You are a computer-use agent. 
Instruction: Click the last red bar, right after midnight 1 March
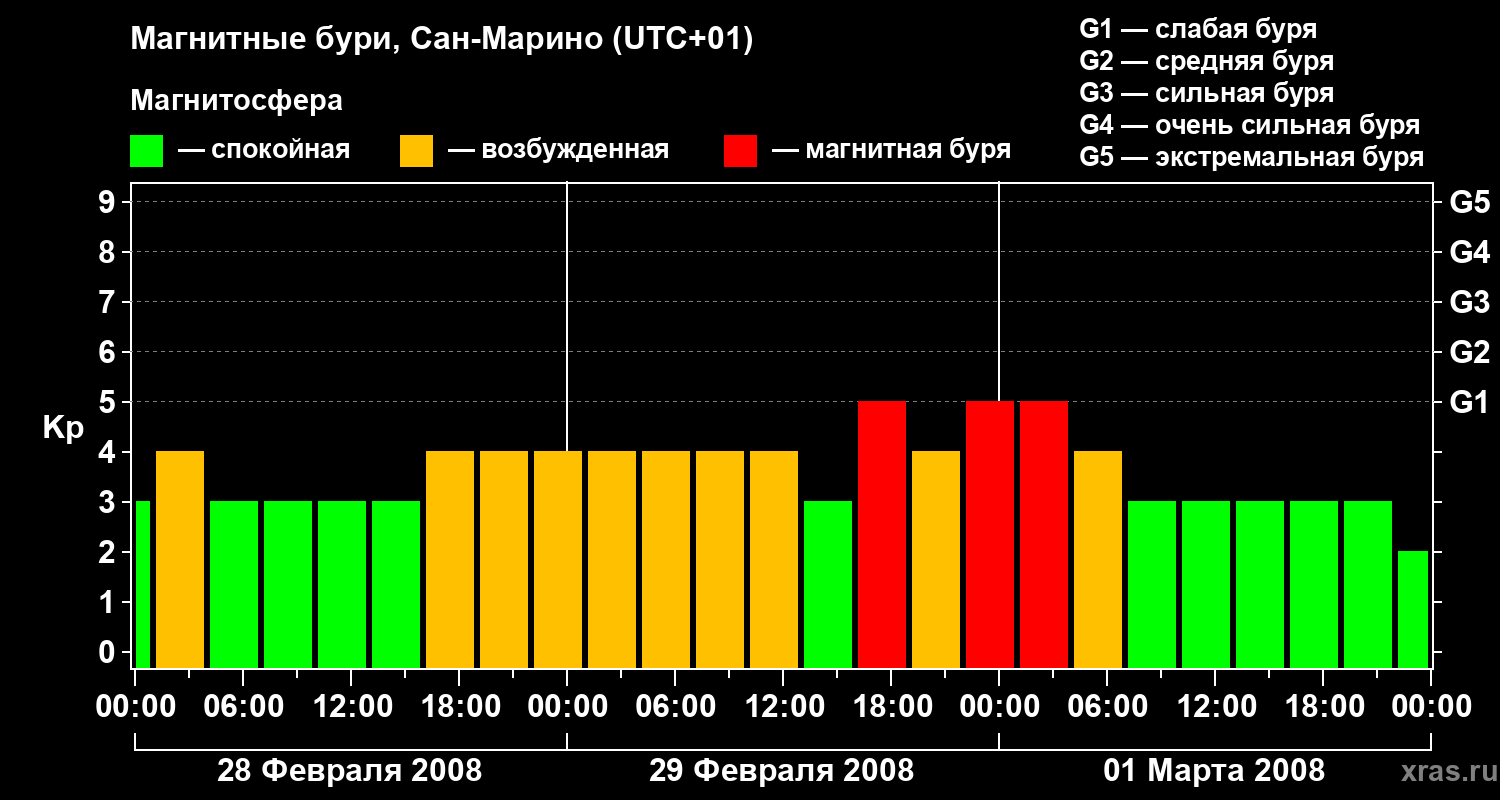click(x=1044, y=535)
